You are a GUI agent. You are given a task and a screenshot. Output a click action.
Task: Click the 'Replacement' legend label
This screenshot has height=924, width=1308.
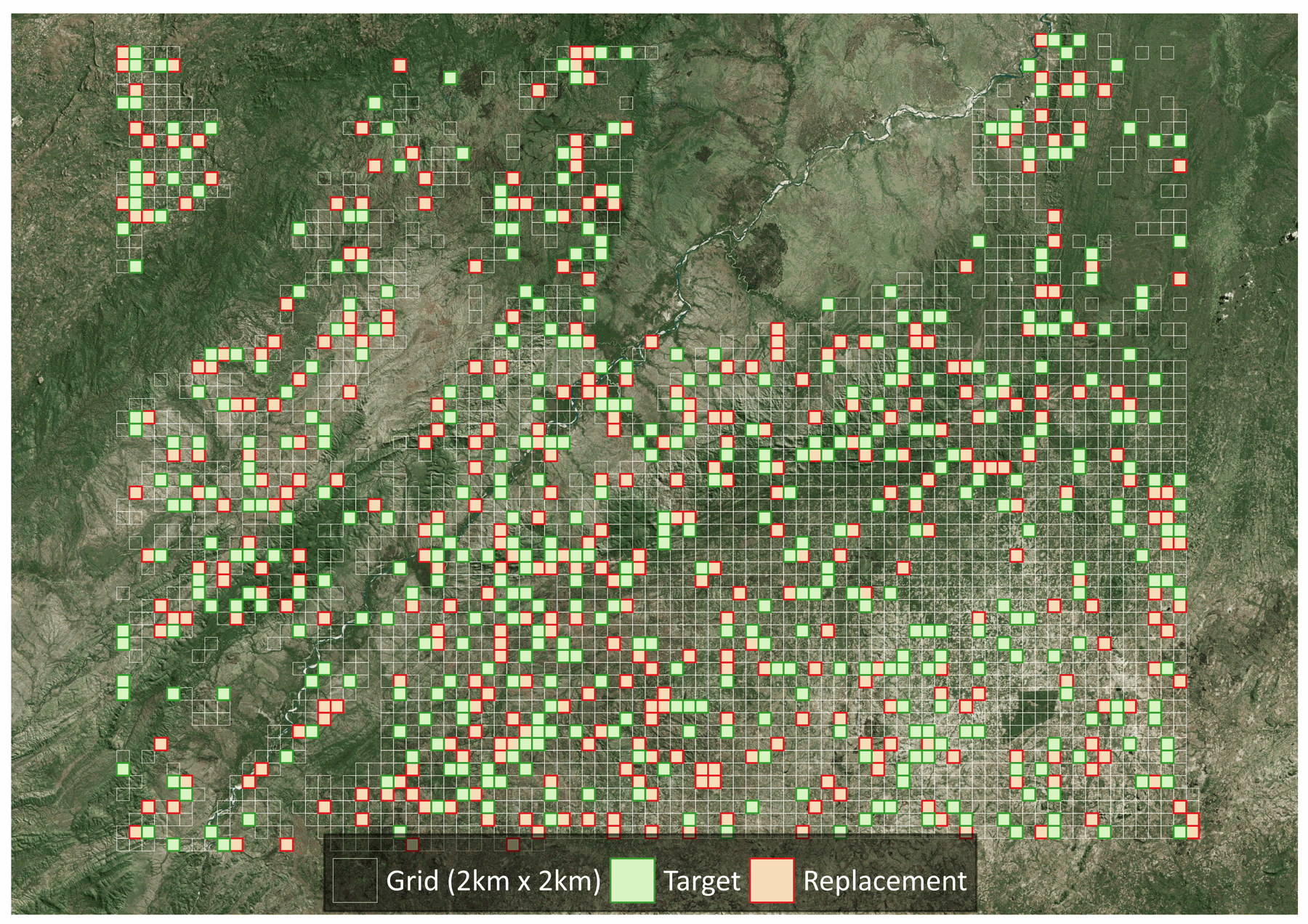(x=885, y=881)
